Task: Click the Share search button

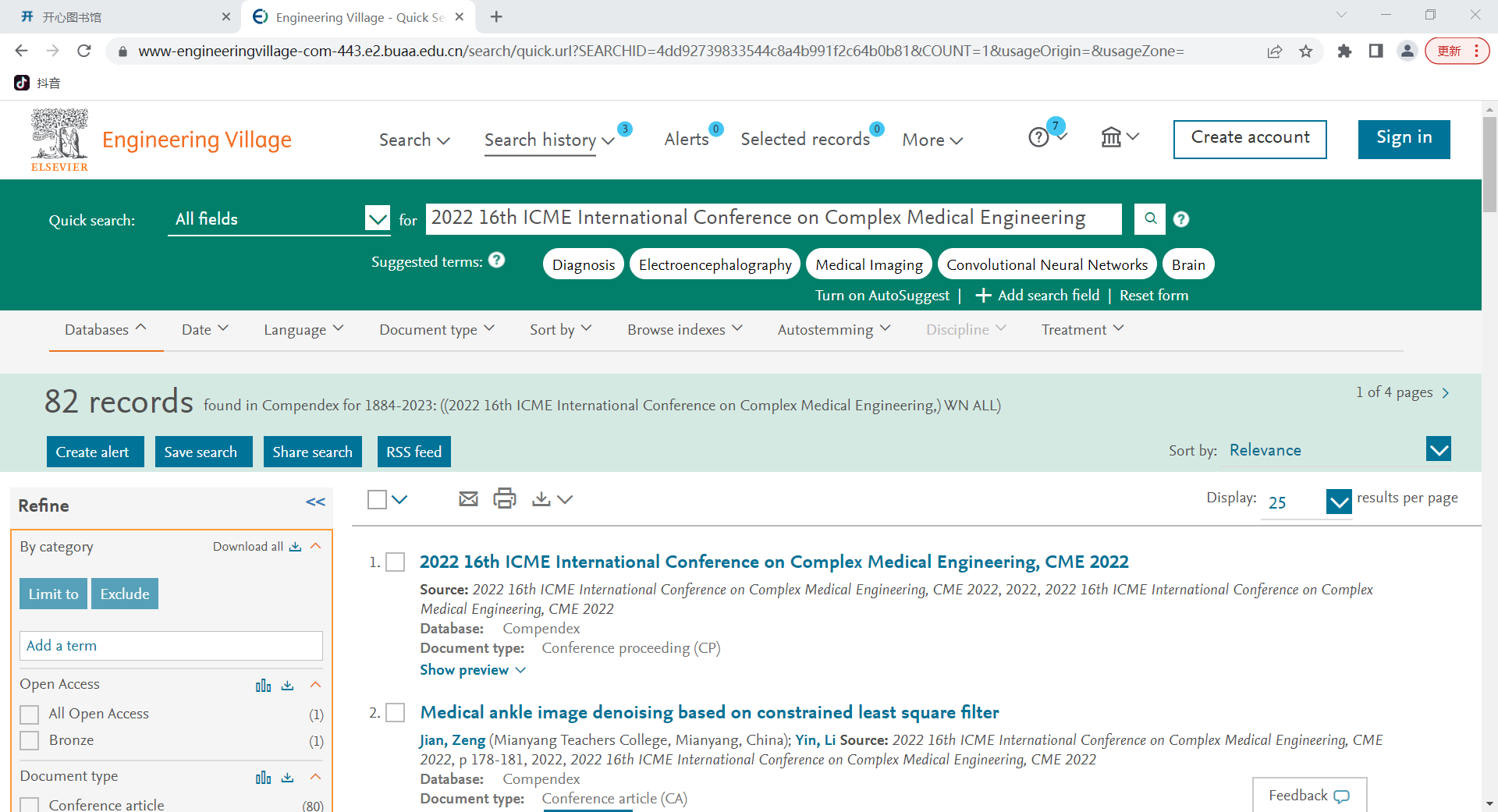Action: (x=313, y=452)
